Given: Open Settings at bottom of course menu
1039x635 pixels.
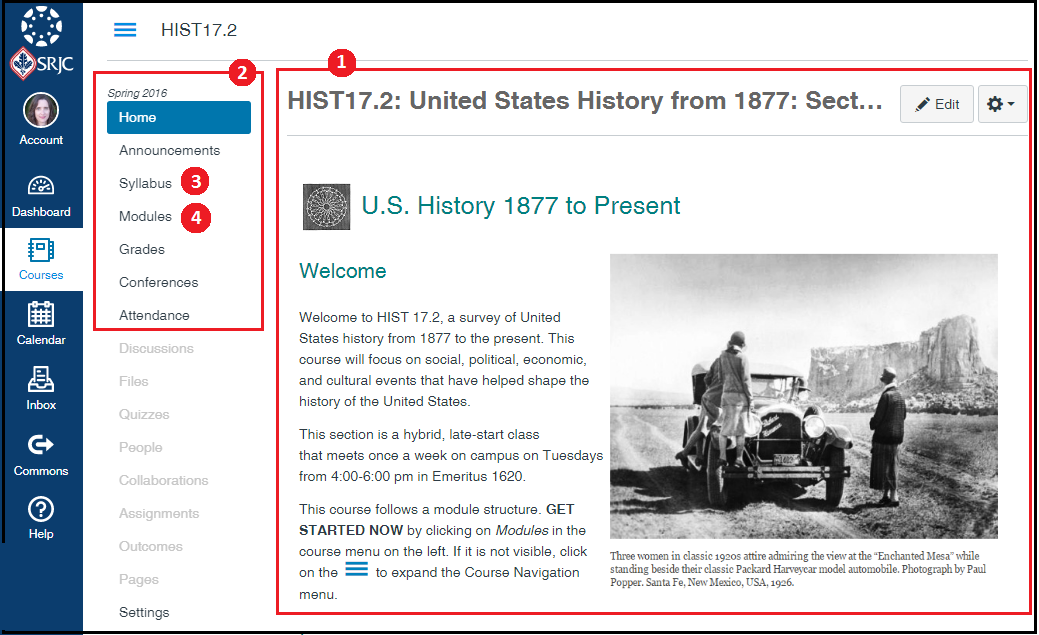Looking at the screenshot, I should click(x=144, y=612).
